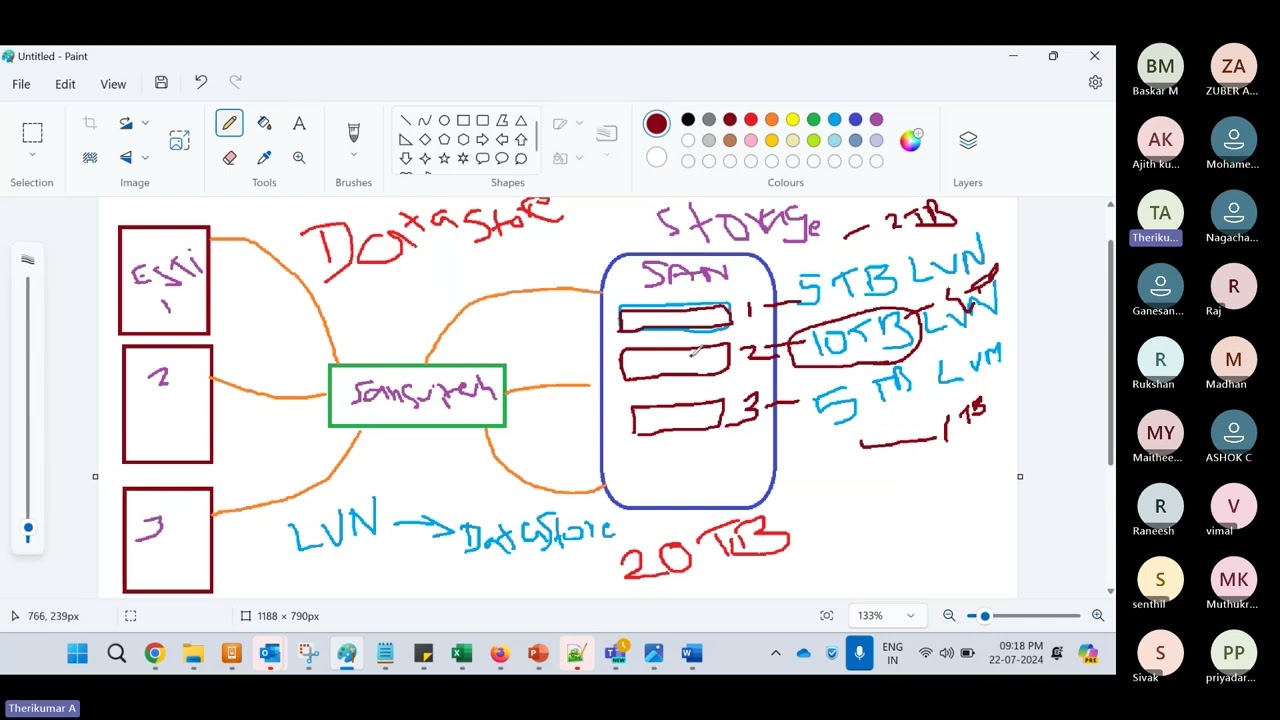Click the Image Creator icon
Image resolution: width=1280 pixels, height=720 pixels.
pyautogui.click(x=180, y=140)
